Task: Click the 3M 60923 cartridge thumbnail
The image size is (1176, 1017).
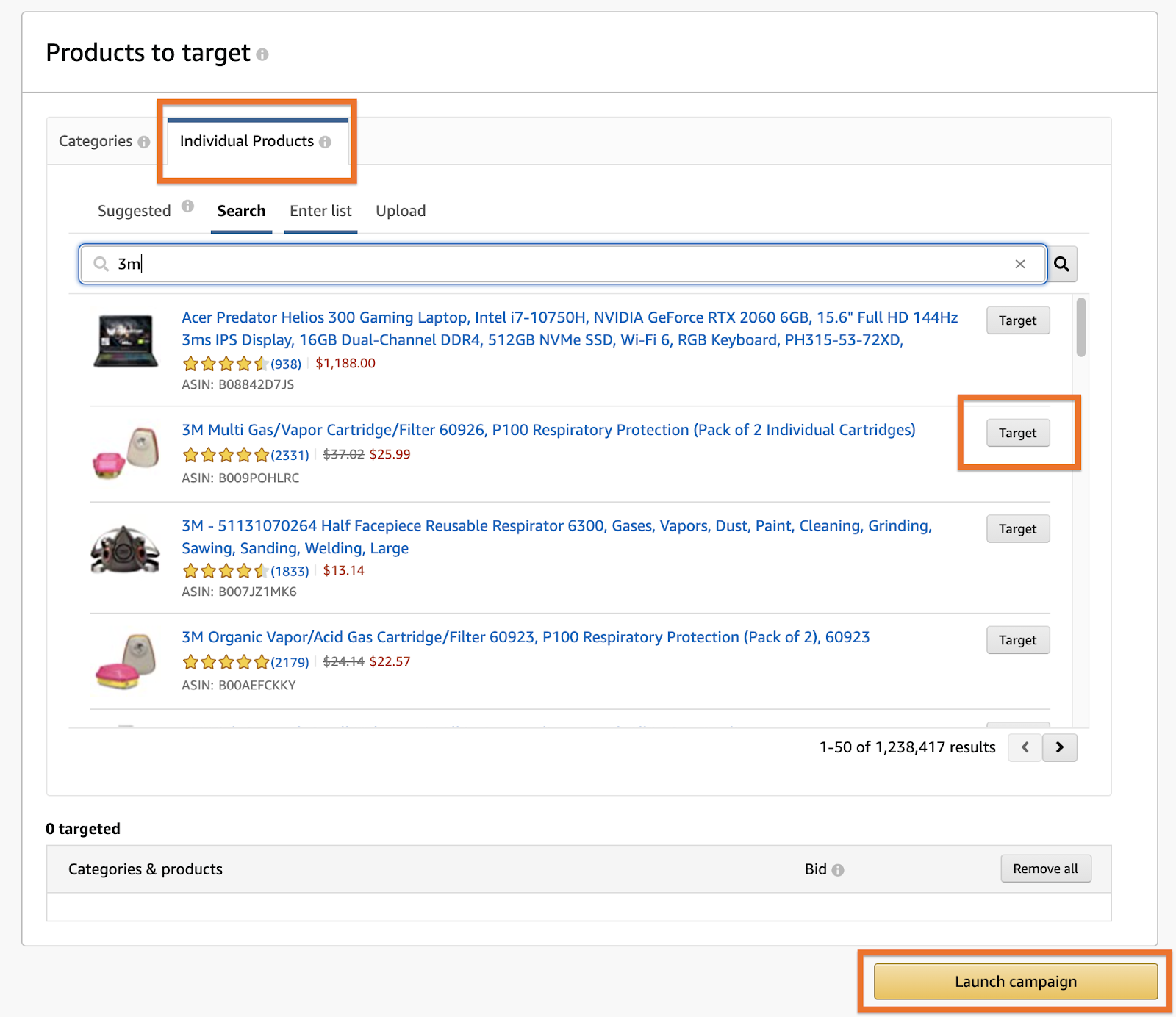Action: pos(126,661)
